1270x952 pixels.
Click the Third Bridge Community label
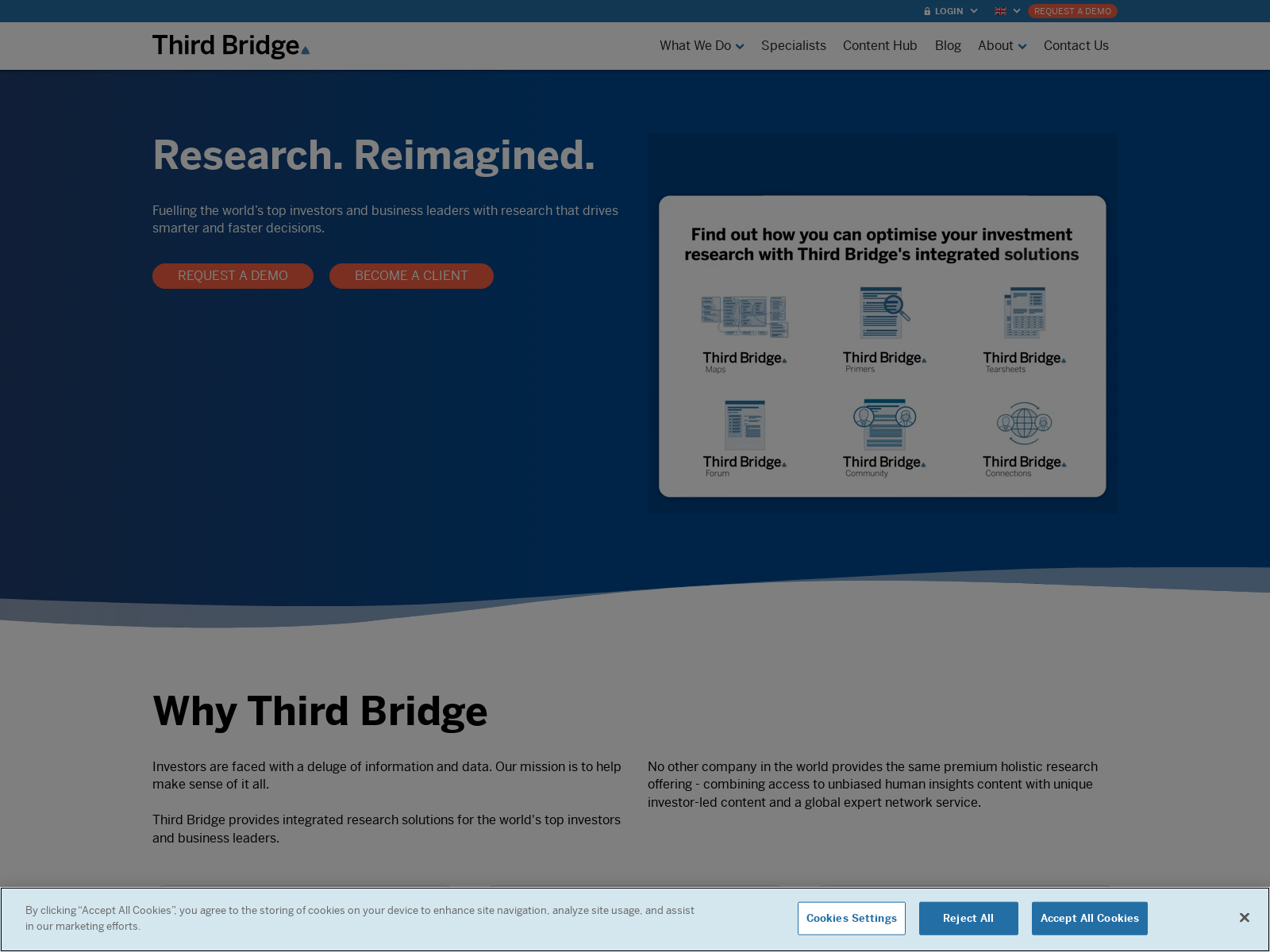884,466
